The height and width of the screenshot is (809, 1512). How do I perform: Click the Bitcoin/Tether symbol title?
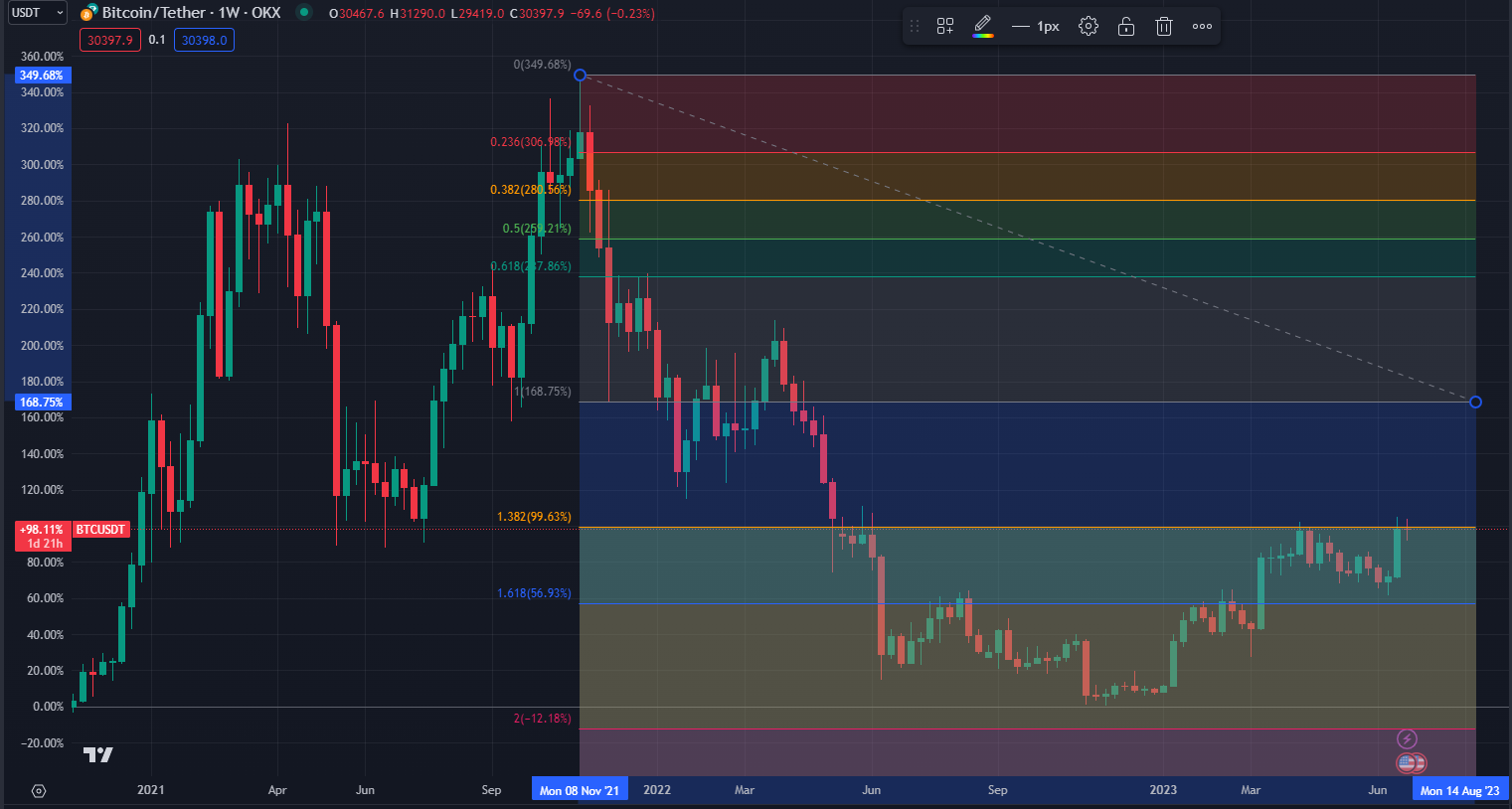191,13
